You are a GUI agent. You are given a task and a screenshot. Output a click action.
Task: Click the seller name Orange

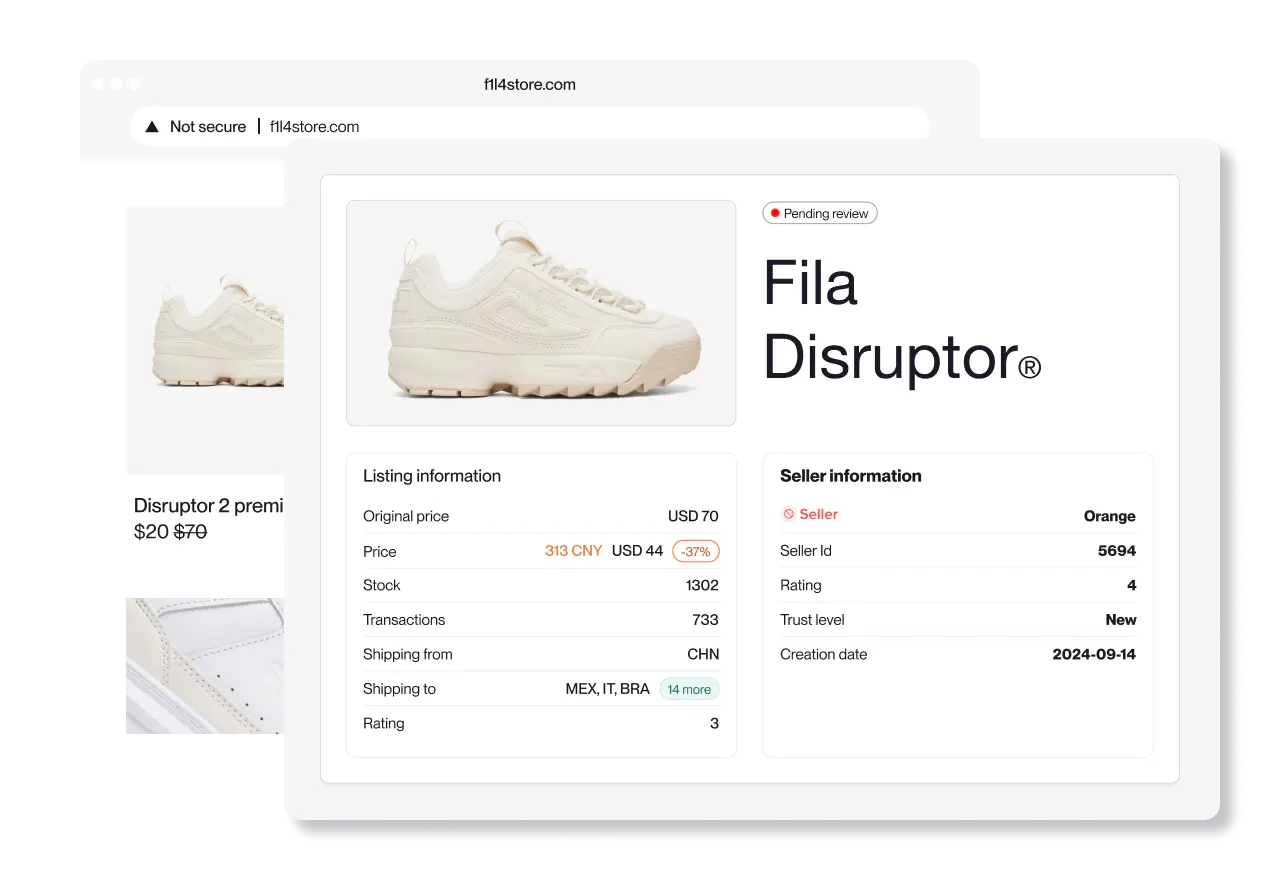tap(1110, 516)
